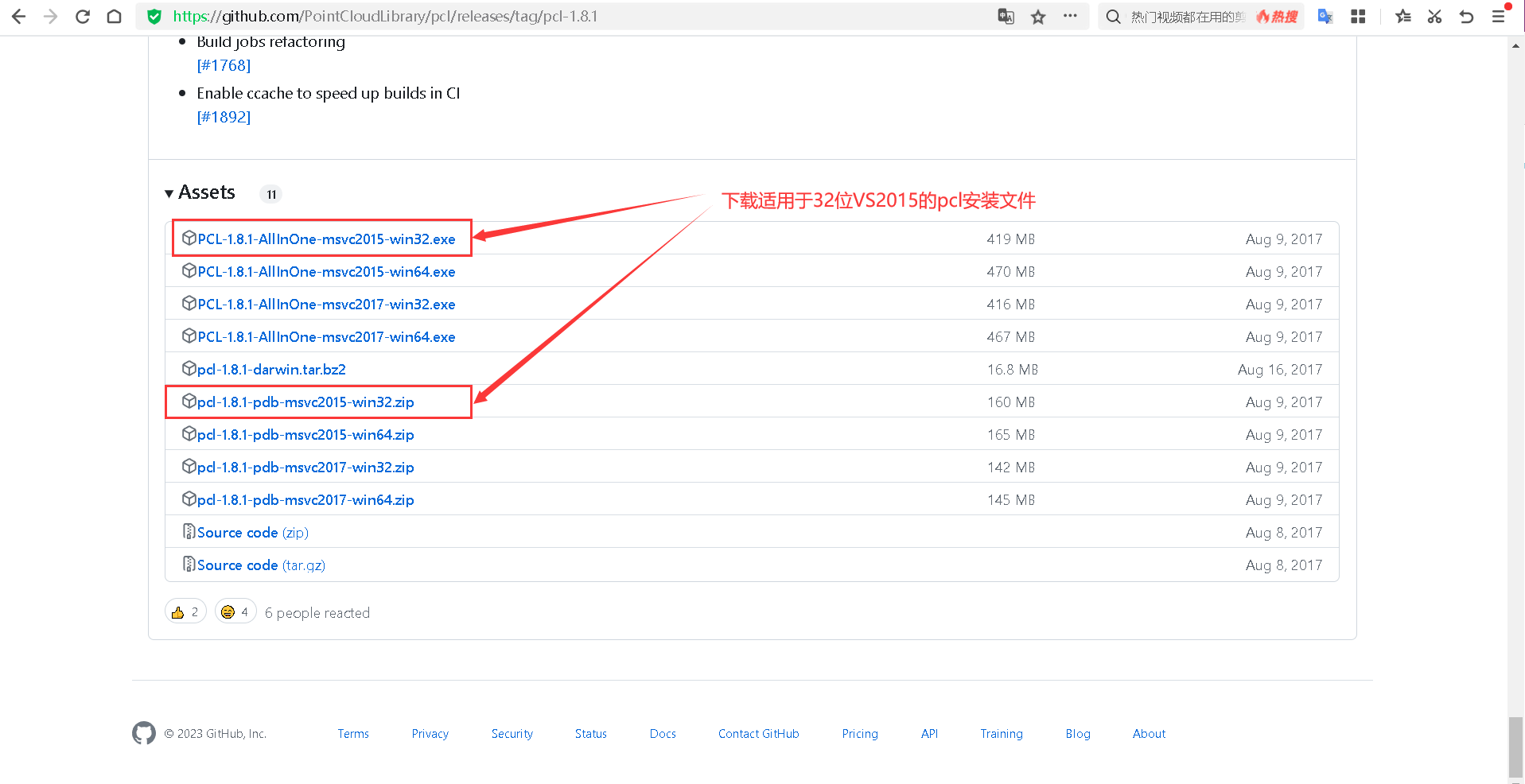Download PCL-1.8.1-AllInOne-msvc2017-win32.exe
Viewport: 1525px width, 784px height.
(326, 305)
